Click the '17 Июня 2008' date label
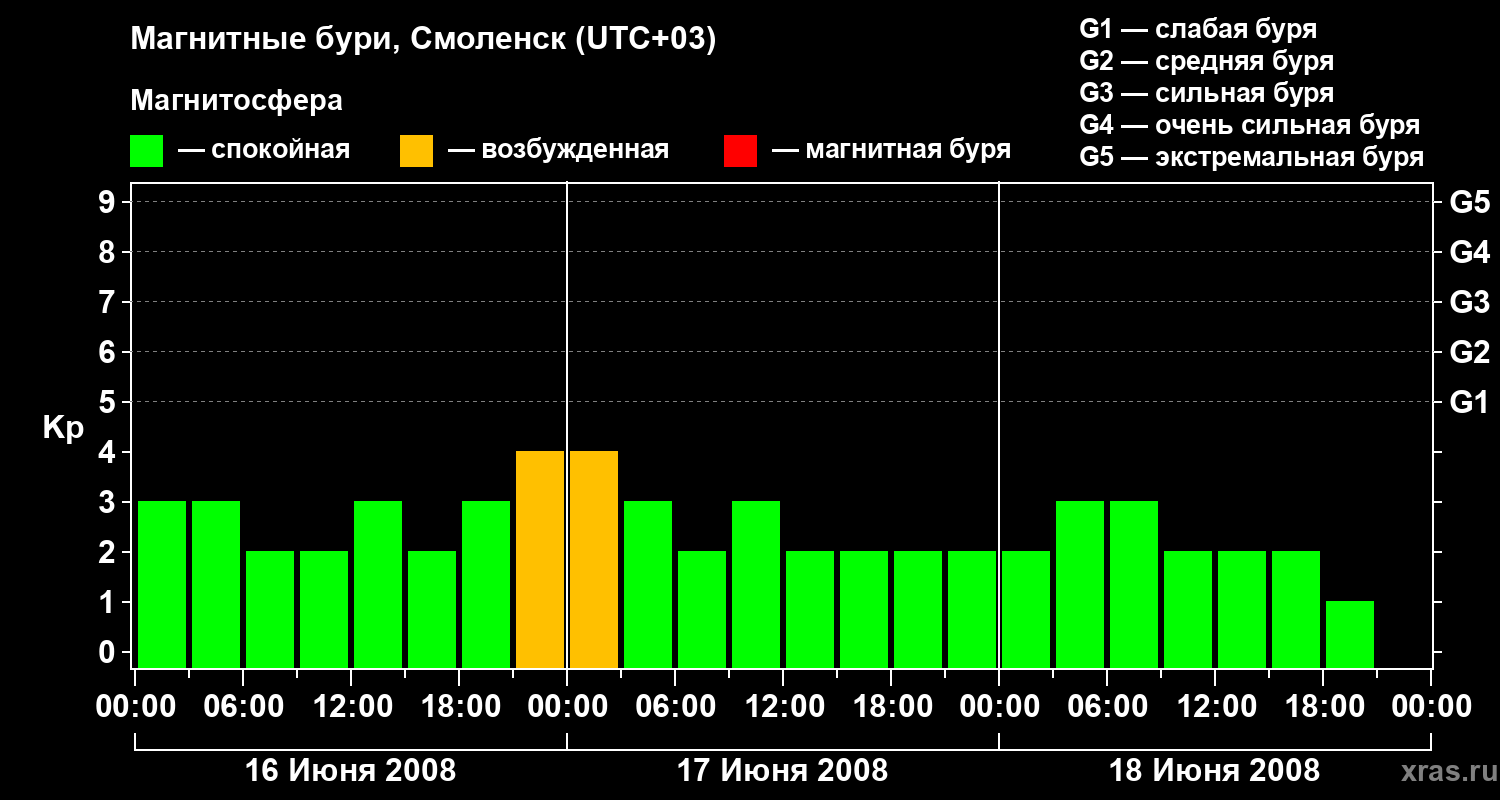Screen dimensions: 1500x800 pyautogui.click(x=783, y=771)
